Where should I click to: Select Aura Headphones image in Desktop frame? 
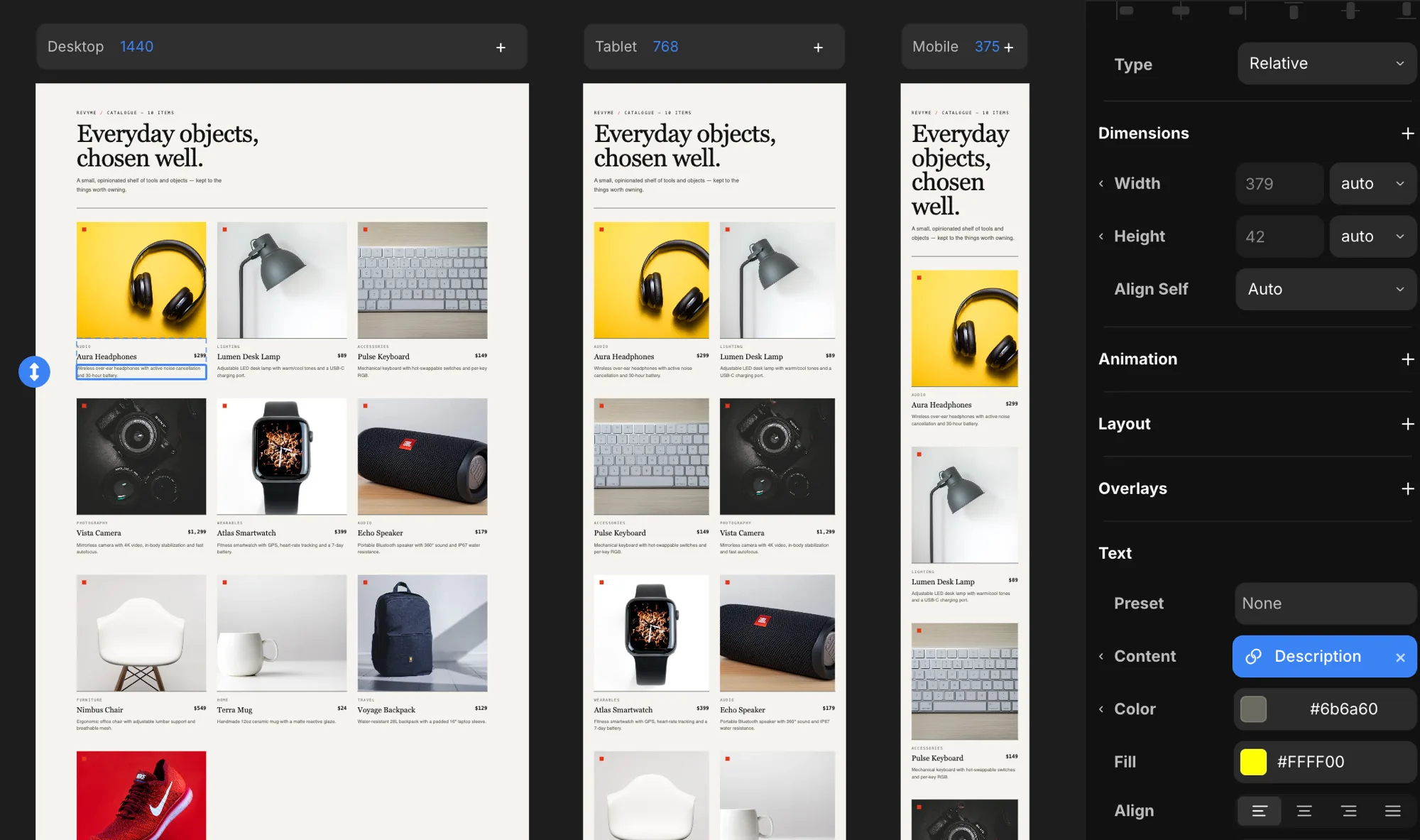pyautogui.click(x=141, y=280)
